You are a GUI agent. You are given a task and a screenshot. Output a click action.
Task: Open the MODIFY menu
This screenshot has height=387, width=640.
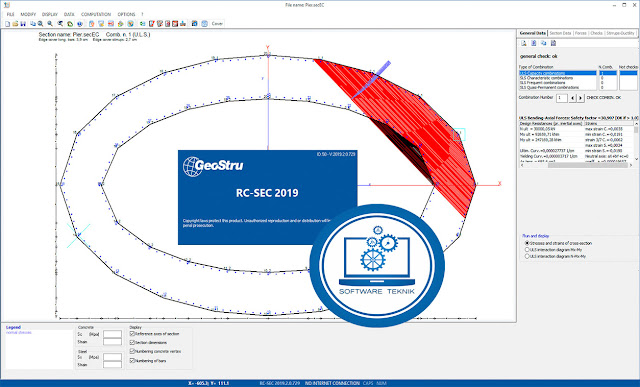[x=28, y=14]
